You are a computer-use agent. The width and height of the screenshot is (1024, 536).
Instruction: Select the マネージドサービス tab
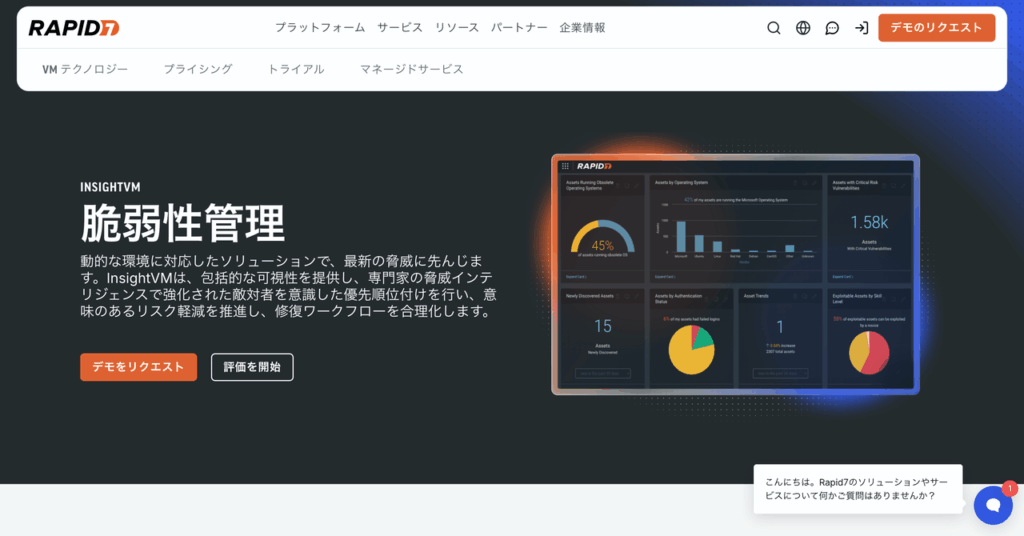[411, 69]
